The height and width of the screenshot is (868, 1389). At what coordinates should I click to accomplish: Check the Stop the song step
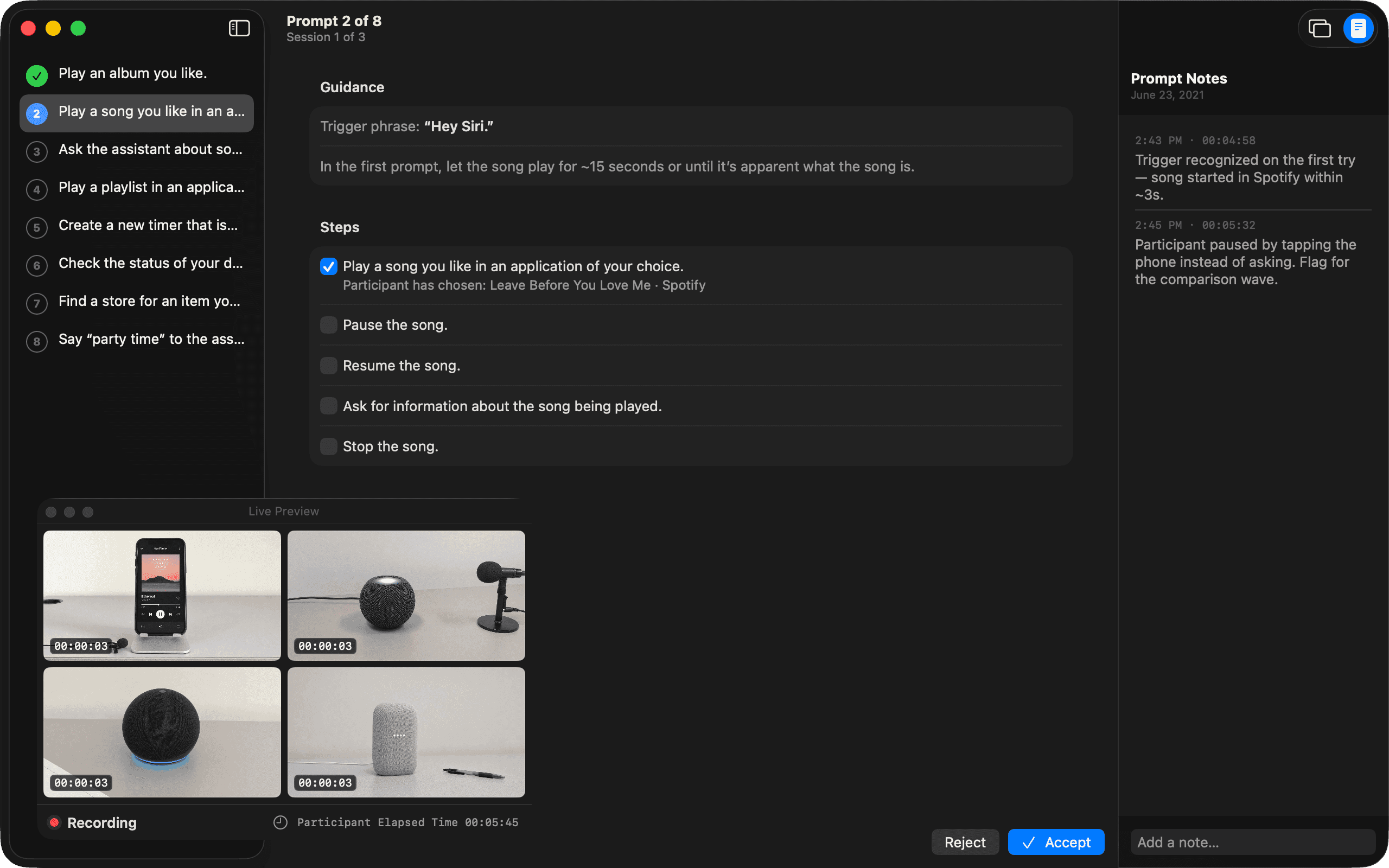coord(328,446)
